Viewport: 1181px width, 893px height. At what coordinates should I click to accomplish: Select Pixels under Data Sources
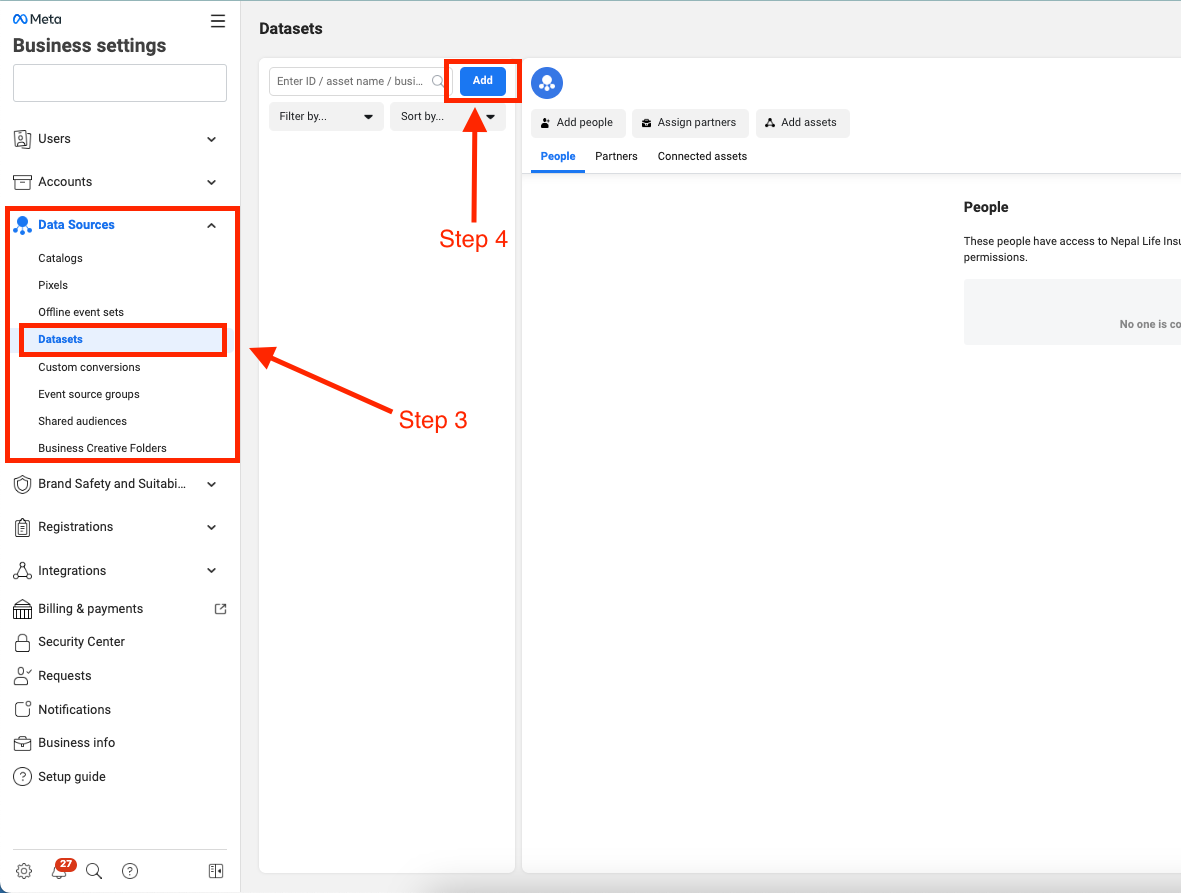[x=53, y=285]
